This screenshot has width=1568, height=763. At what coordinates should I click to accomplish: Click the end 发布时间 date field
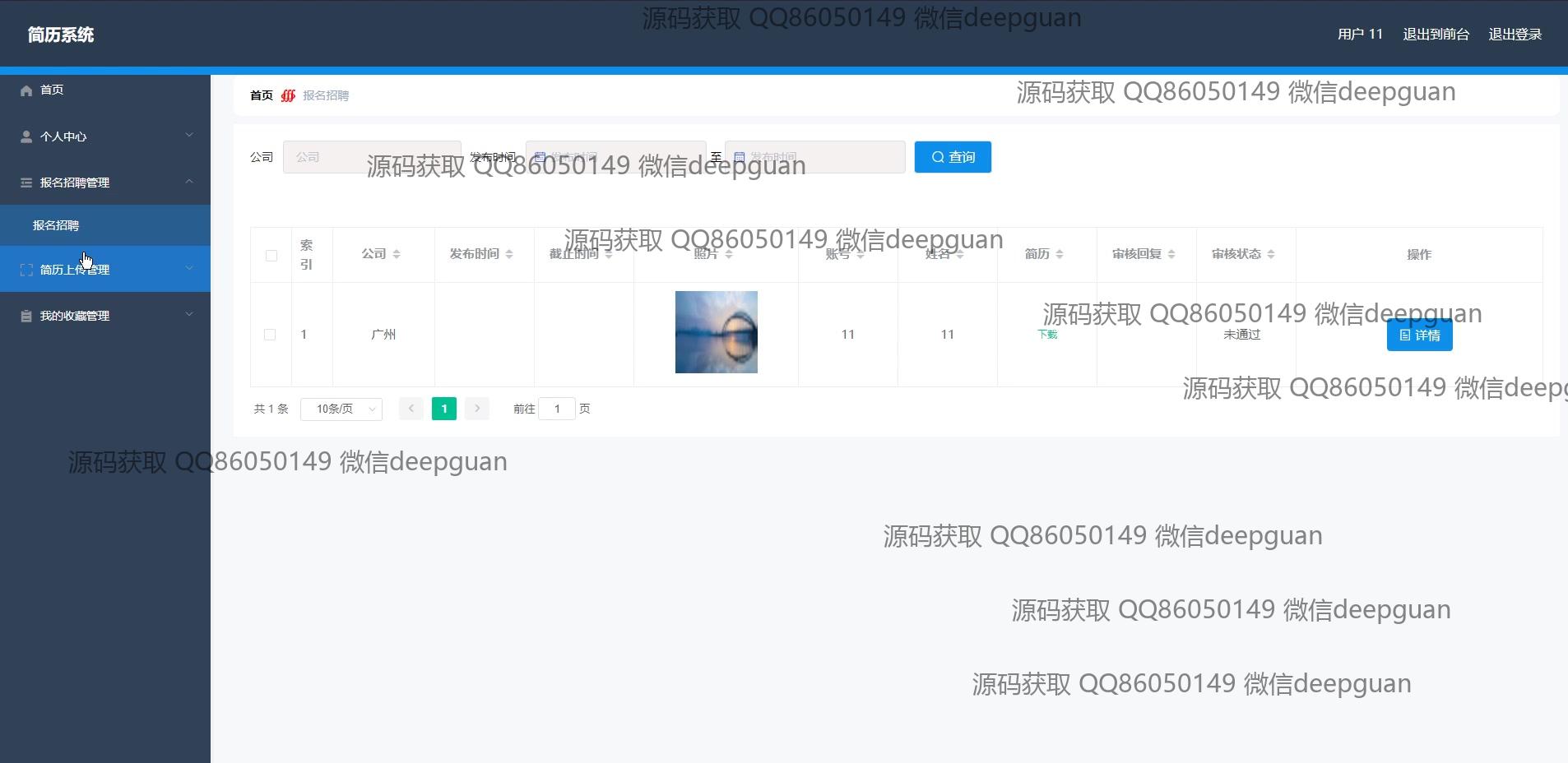(815, 157)
